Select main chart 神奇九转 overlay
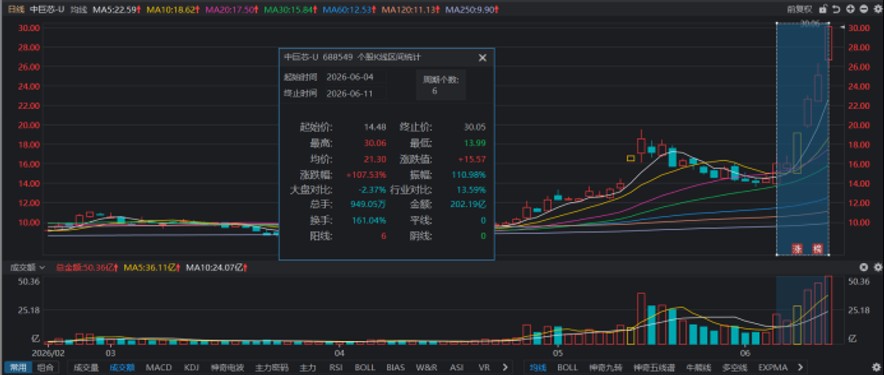Image resolution: width=884 pixels, height=375 pixels. coord(605,368)
